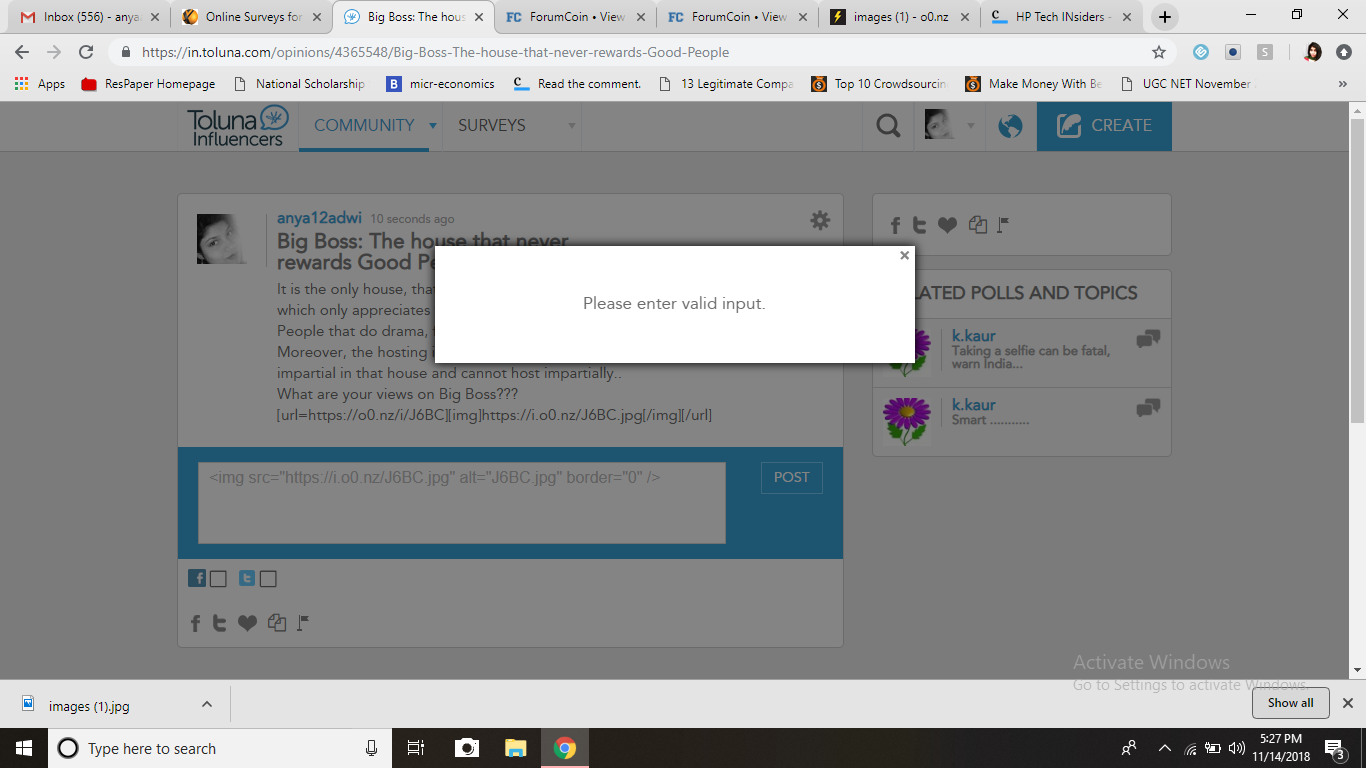Share the post via the Facebook icon
The width and height of the screenshot is (1366, 768).
pos(195,622)
